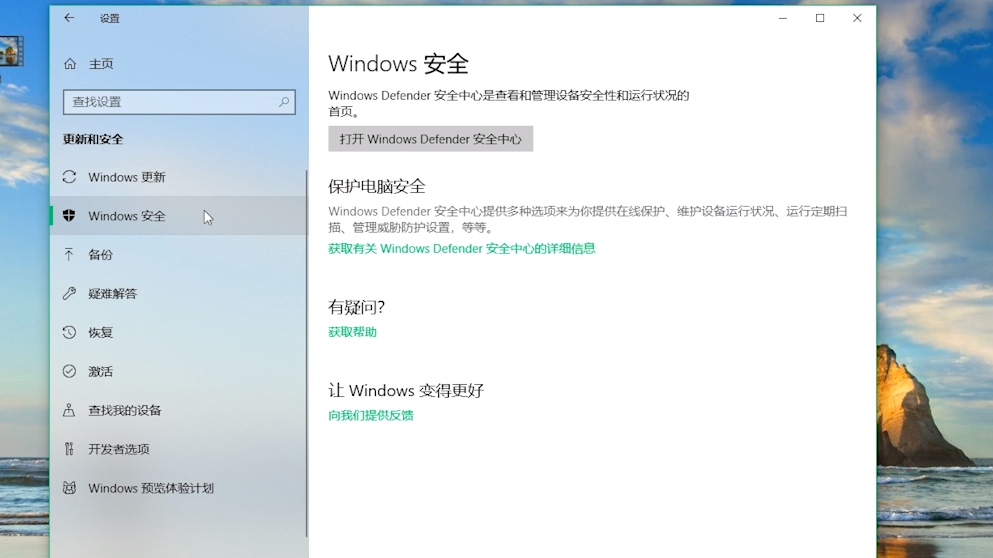This screenshot has width=993, height=558.
Task: Click the 备份 upload arrow icon
Action: click(x=69, y=255)
